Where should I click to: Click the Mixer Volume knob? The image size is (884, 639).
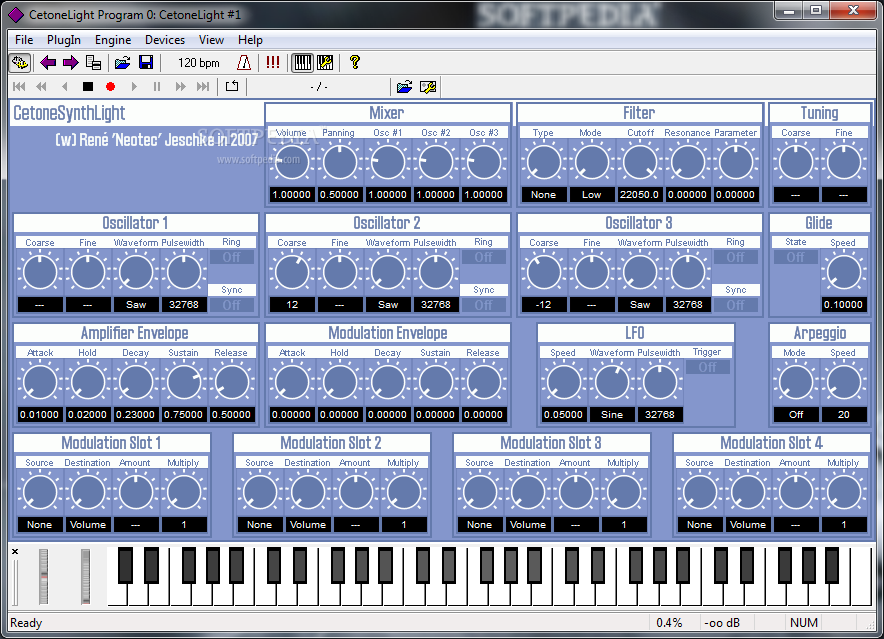[292, 162]
